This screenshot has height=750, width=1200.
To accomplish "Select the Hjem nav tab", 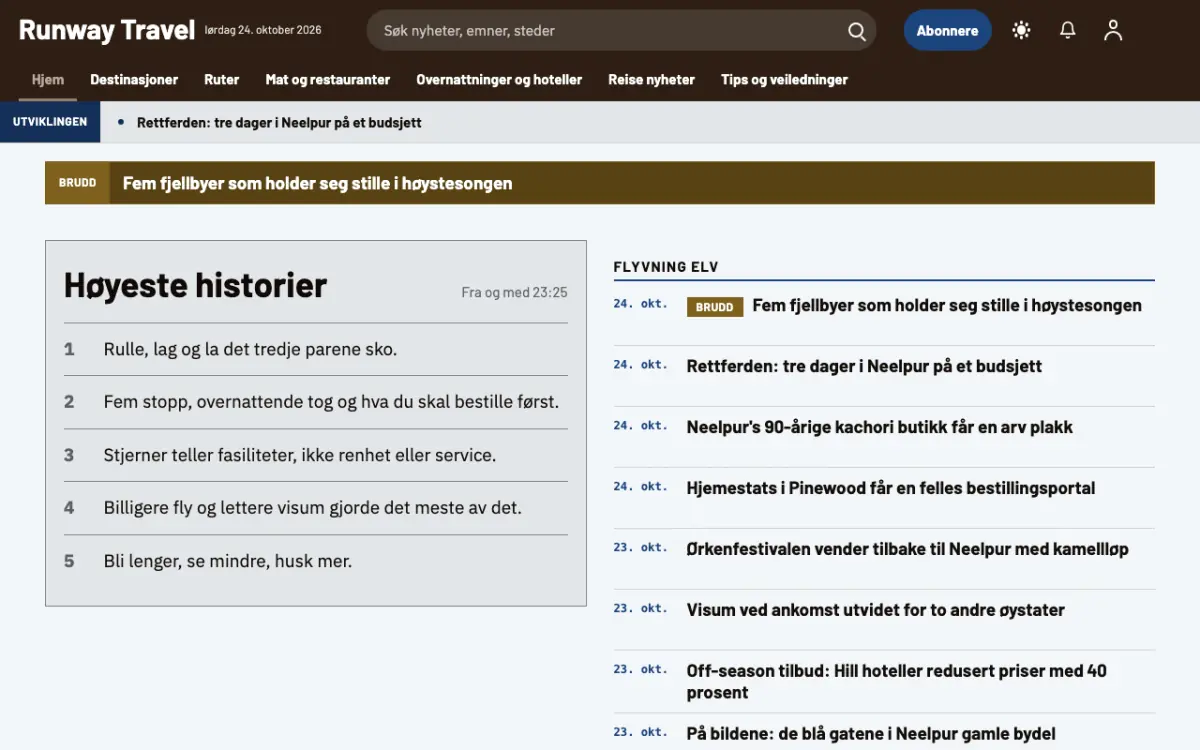I will point(47,79).
